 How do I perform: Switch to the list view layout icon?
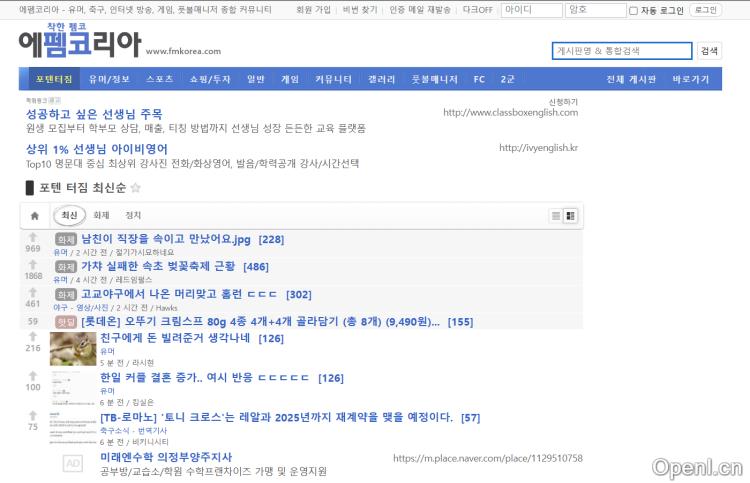pos(556,216)
